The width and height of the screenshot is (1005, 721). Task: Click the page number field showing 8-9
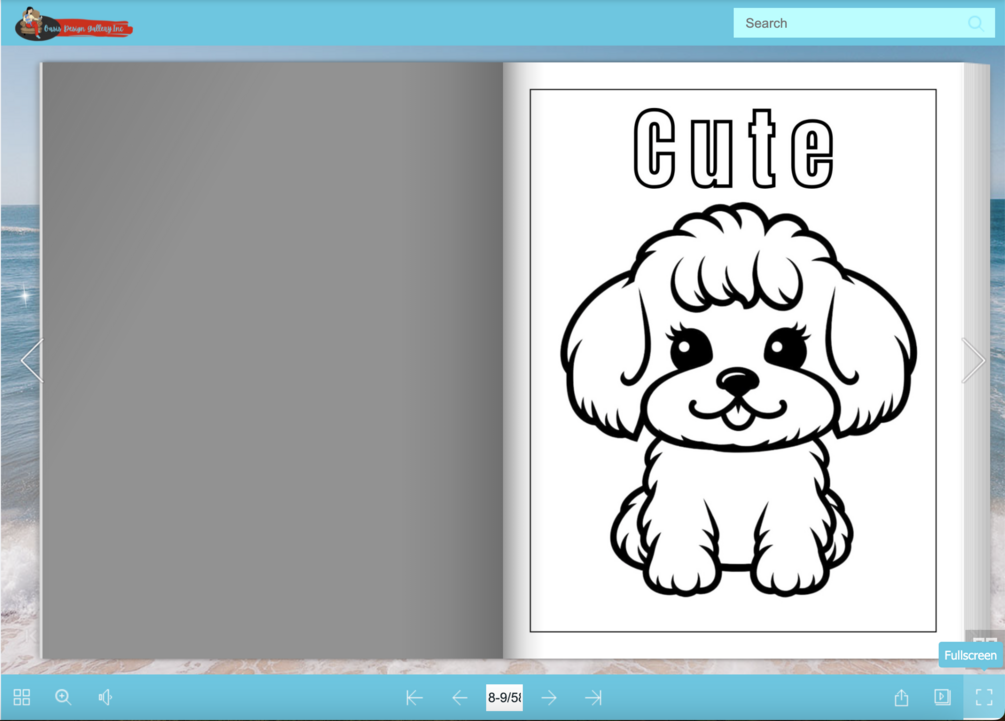(504, 697)
